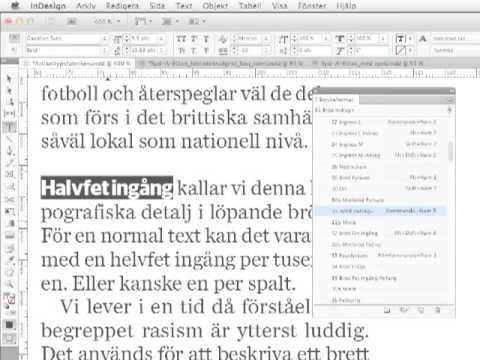The image size is (480, 360).
Task: Click the clear overrides icon in panel
Action: click(404, 310)
